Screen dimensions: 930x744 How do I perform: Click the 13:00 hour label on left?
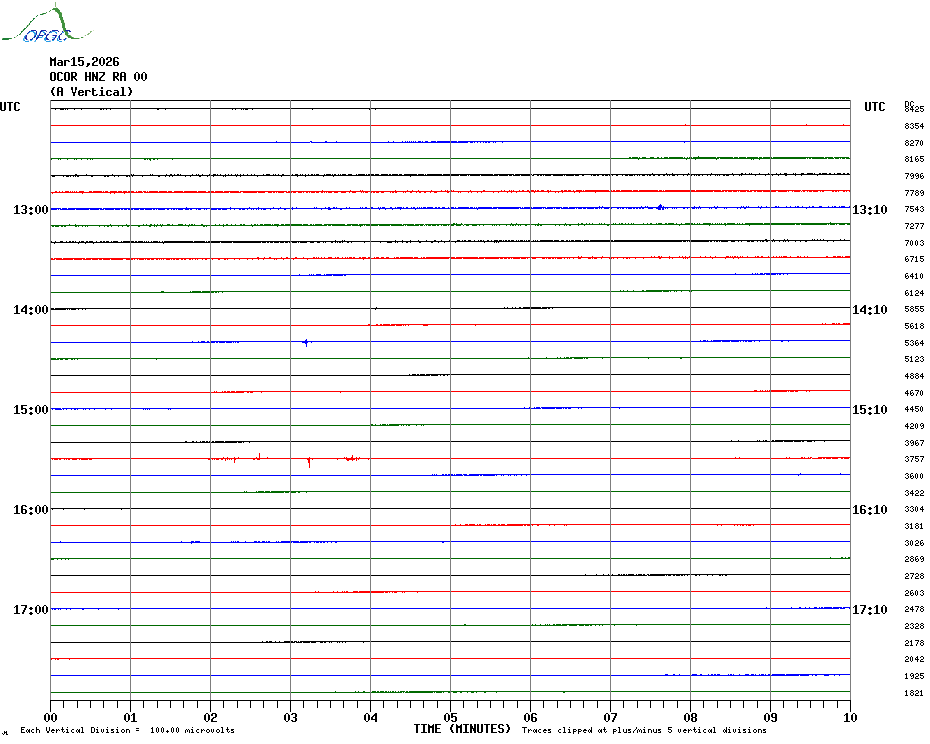(x=30, y=210)
